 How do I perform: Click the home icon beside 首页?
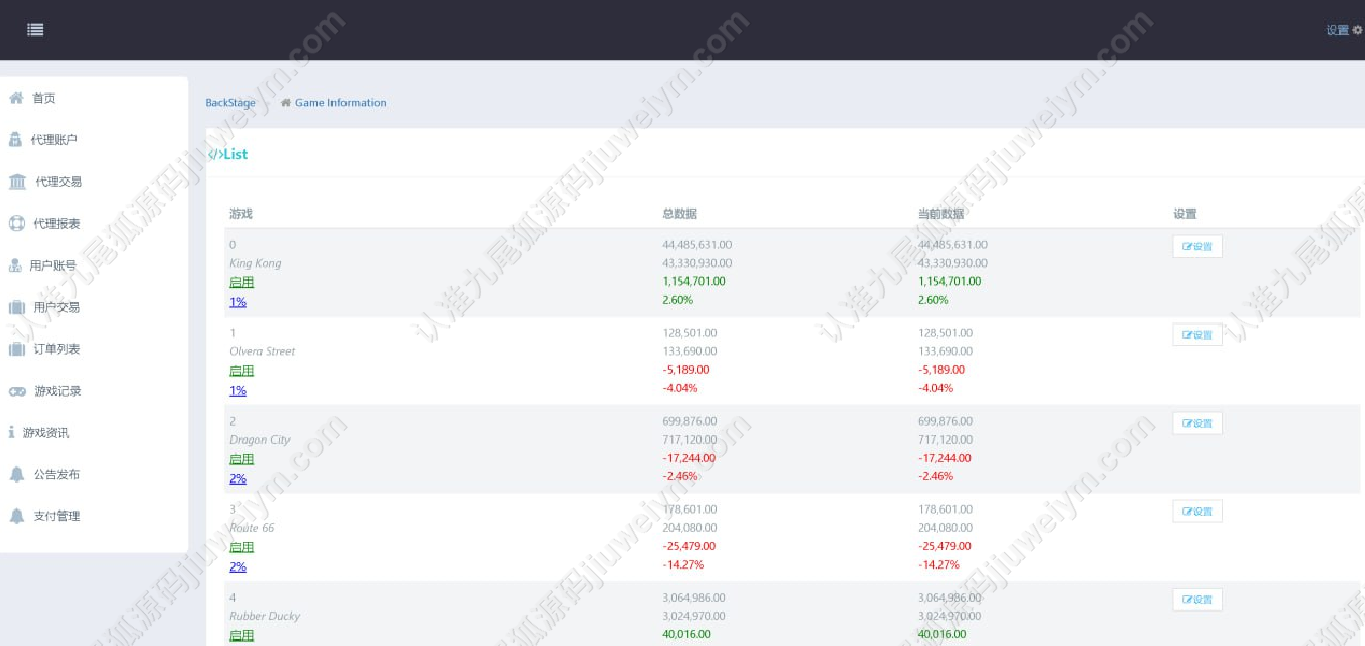(x=16, y=98)
